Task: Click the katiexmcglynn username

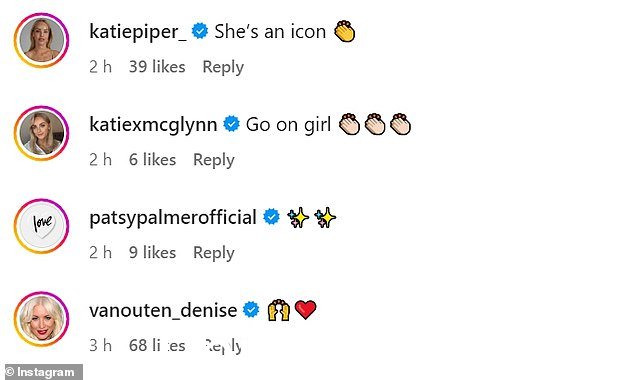Action: coord(153,125)
